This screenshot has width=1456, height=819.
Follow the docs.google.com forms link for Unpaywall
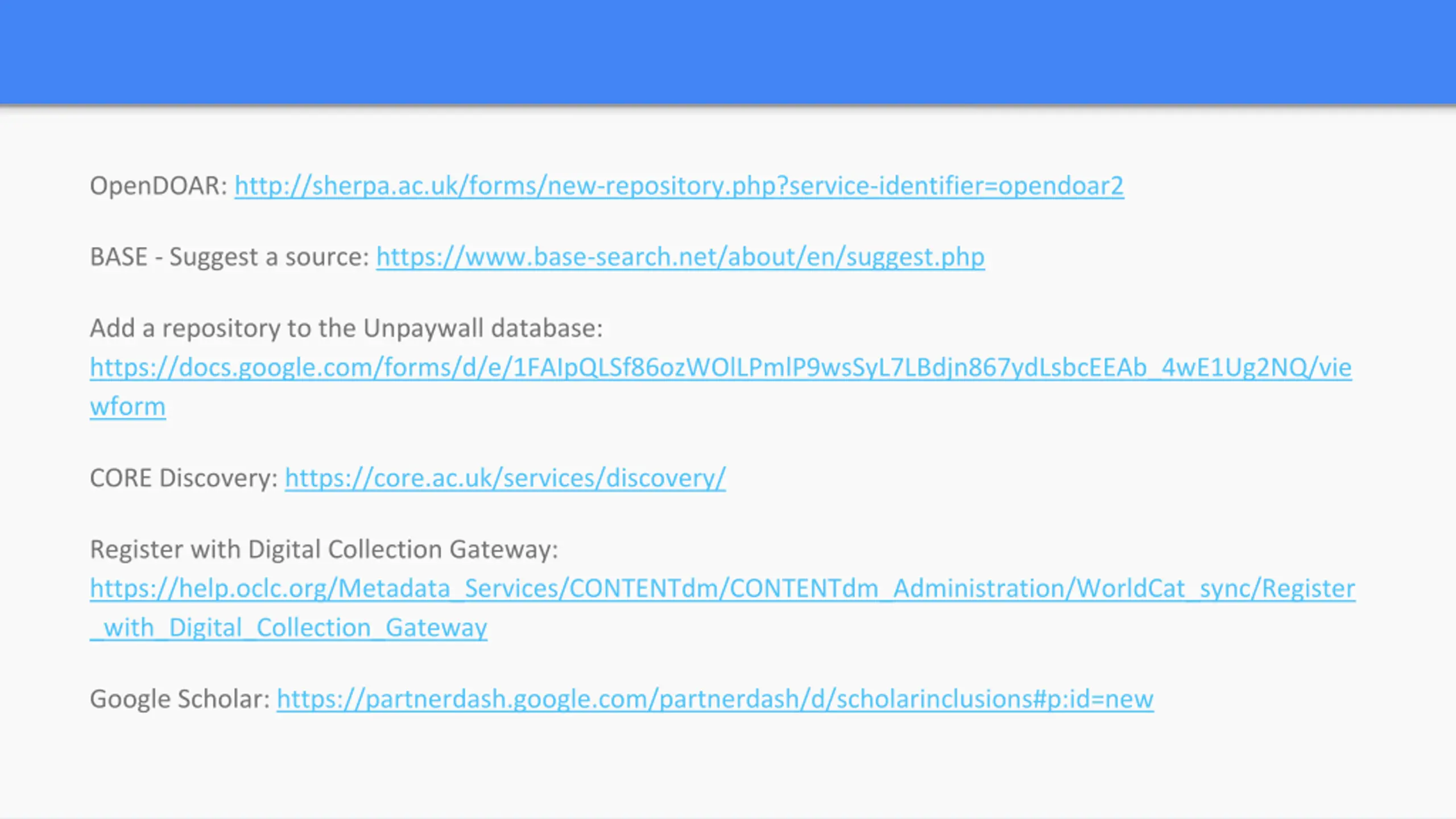point(721,367)
